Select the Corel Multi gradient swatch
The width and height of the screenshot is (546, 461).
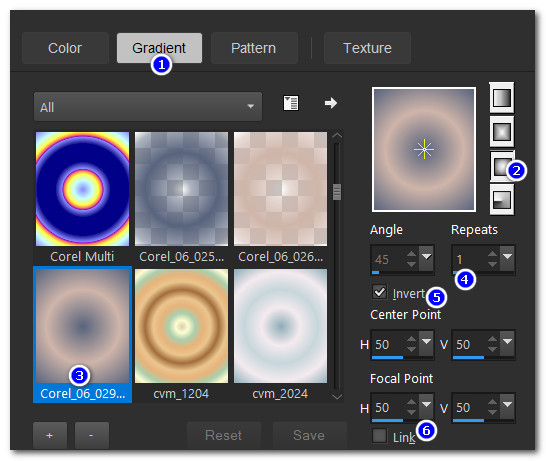(83, 189)
